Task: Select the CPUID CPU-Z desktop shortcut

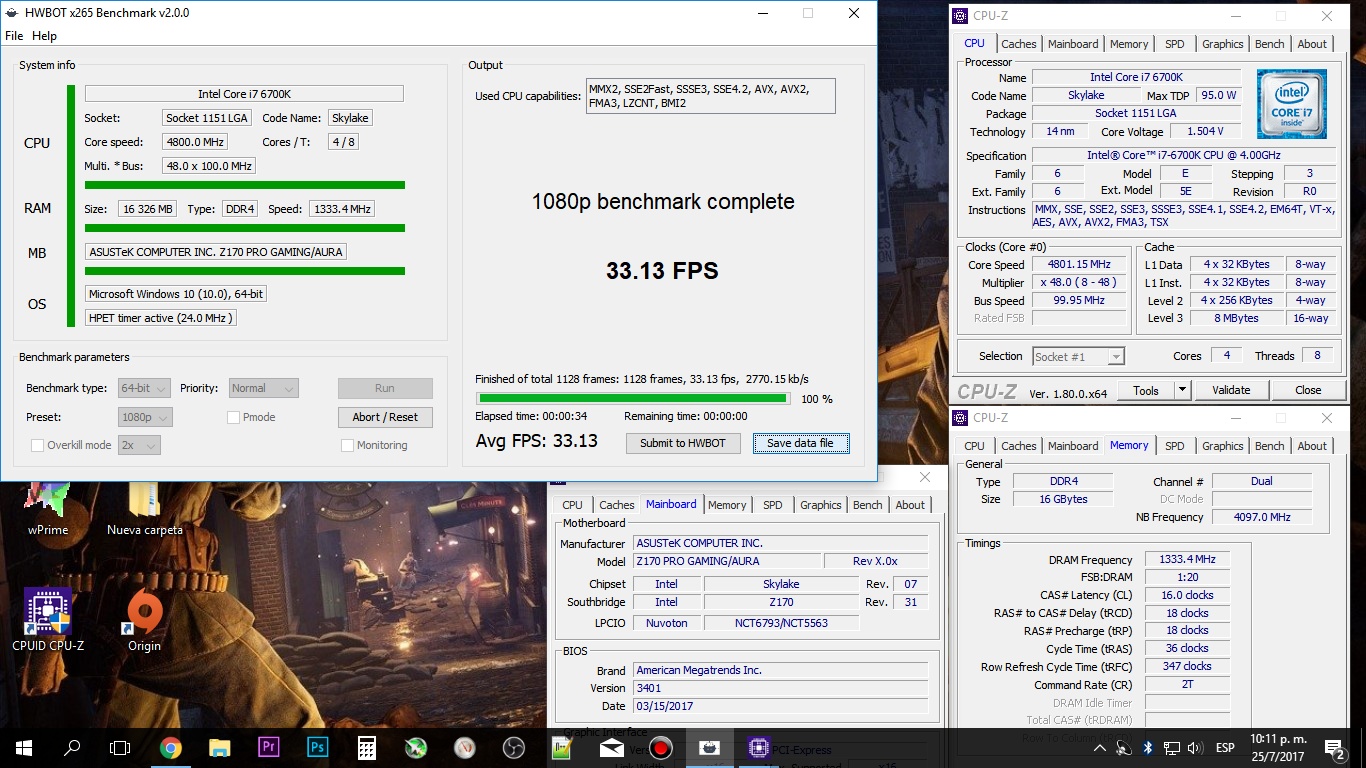Action: pyautogui.click(x=48, y=620)
